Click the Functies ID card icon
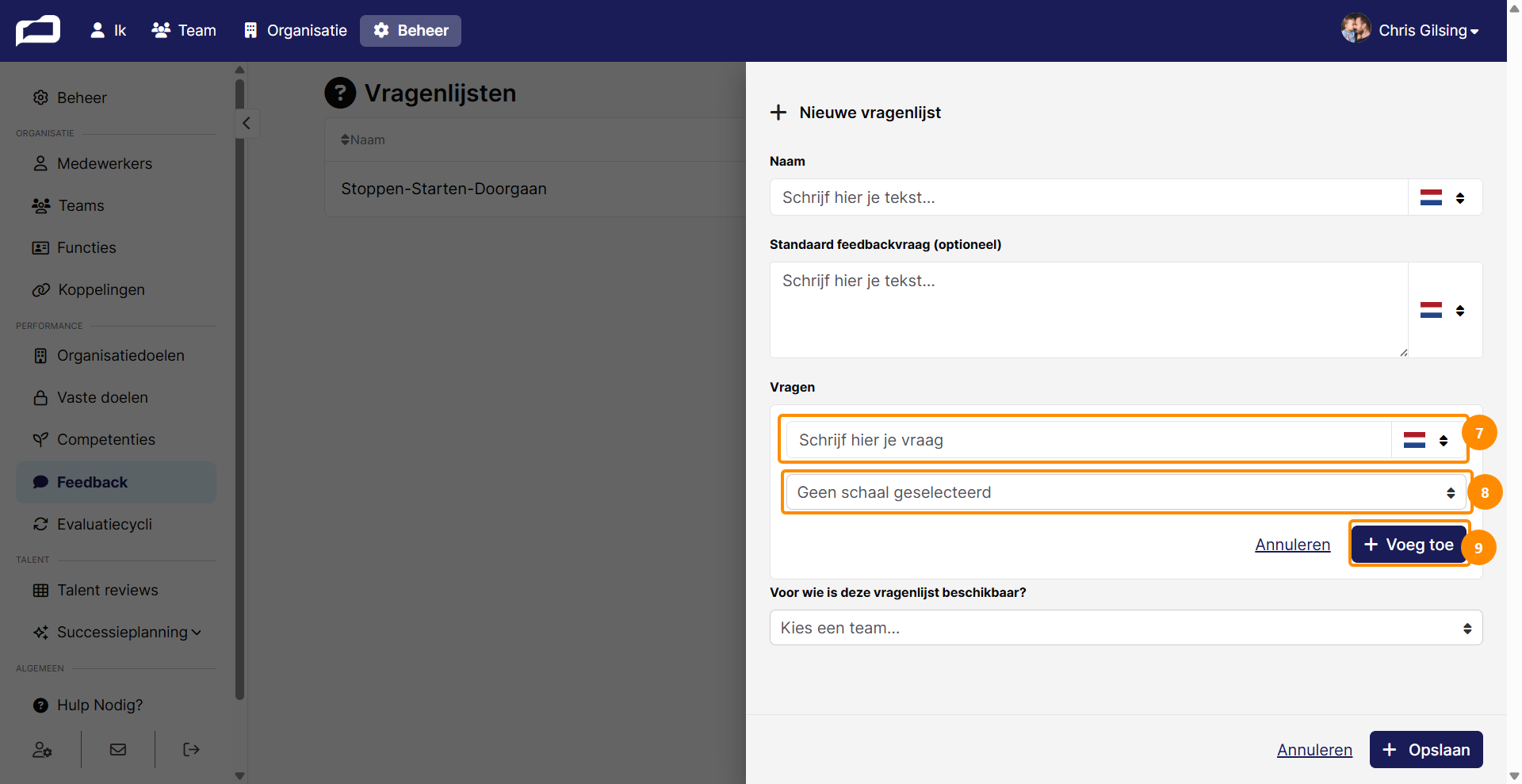 pos(40,247)
